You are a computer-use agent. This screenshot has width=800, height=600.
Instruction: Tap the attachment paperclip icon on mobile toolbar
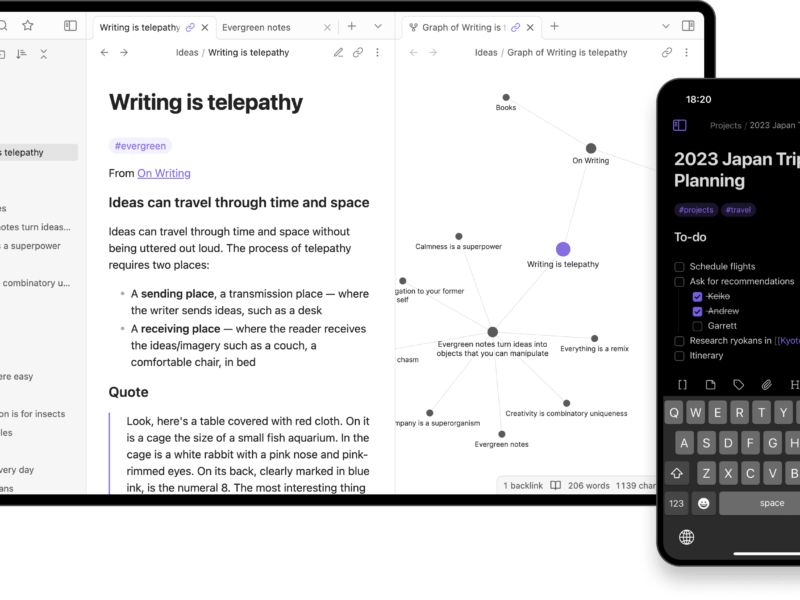click(x=767, y=384)
